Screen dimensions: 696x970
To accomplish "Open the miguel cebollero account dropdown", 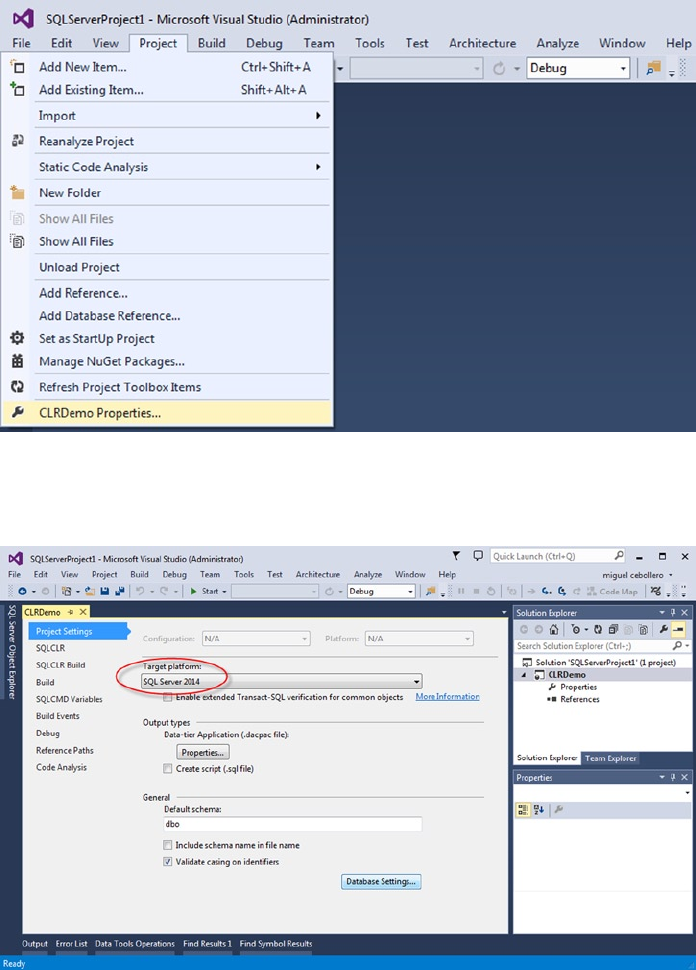I will click(637, 575).
